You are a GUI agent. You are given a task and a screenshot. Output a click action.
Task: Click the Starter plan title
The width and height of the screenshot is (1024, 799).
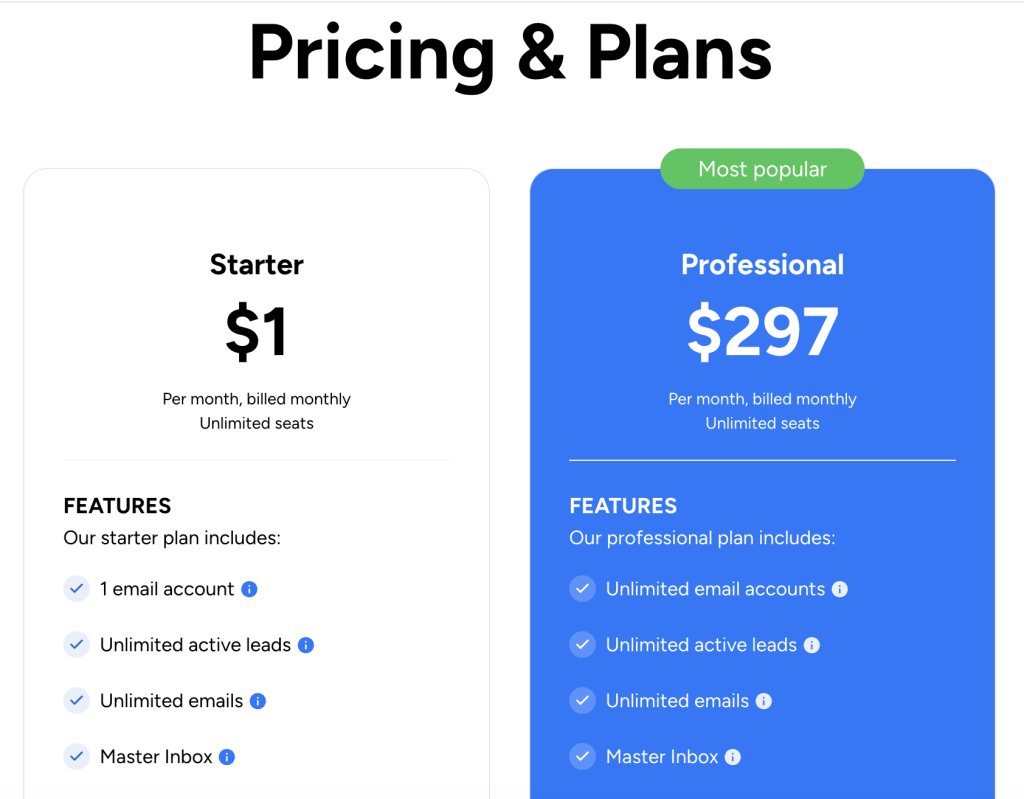coord(256,264)
